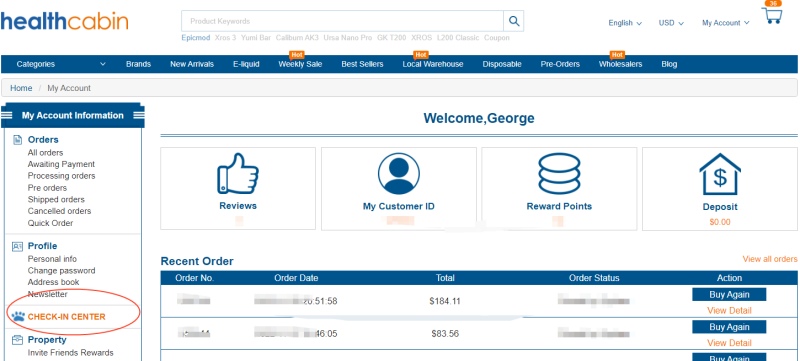The width and height of the screenshot is (800, 361).
Task: Click Buy Again for $83.56 order
Action: coord(729,327)
